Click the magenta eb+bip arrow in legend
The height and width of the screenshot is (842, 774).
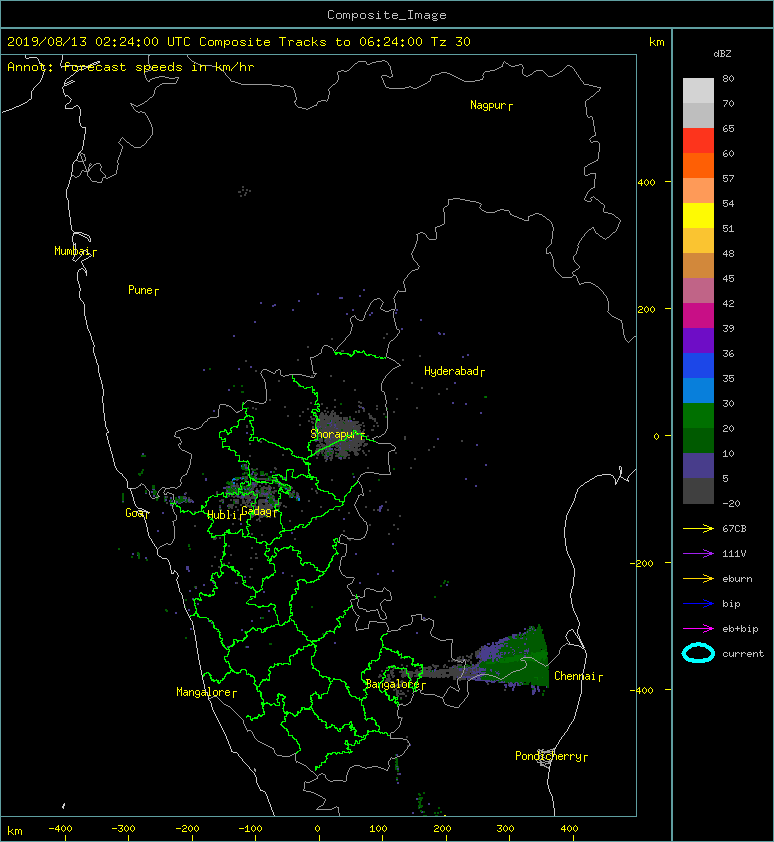point(698,628)
